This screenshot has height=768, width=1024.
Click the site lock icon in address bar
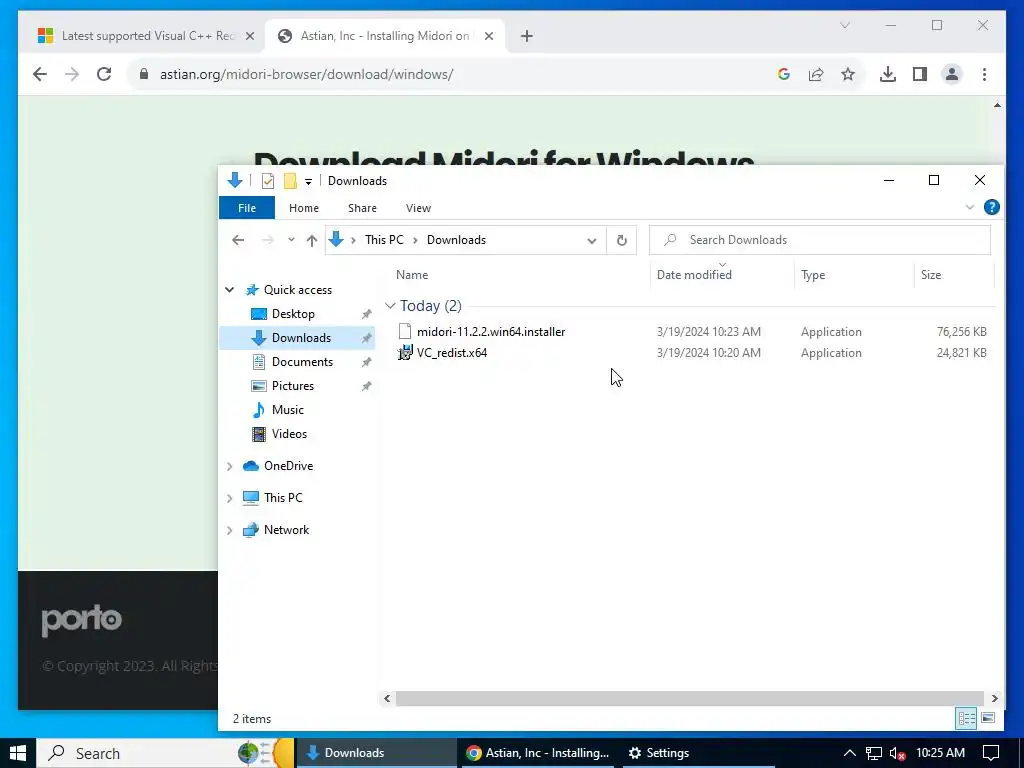click(144, 74)
